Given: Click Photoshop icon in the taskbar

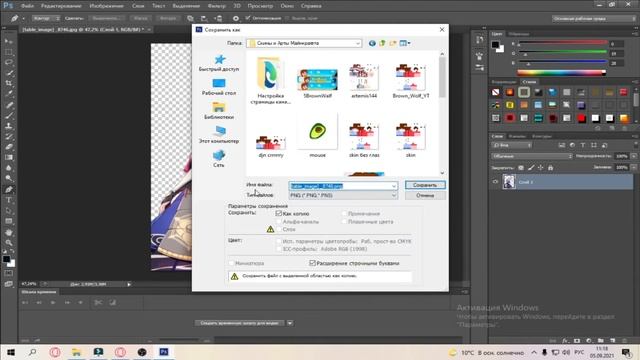Looking at the screenshot, I should point(164,352).
